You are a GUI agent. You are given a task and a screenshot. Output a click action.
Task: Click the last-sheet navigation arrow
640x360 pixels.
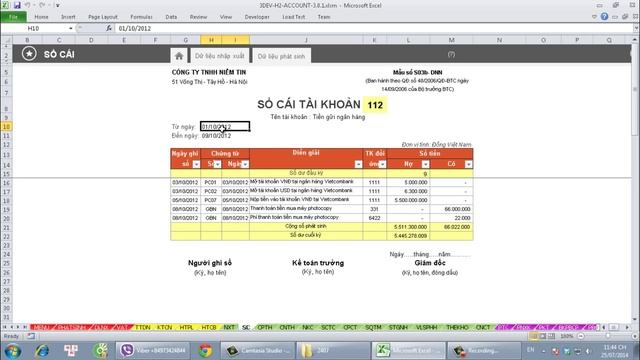tap(25, 327)
